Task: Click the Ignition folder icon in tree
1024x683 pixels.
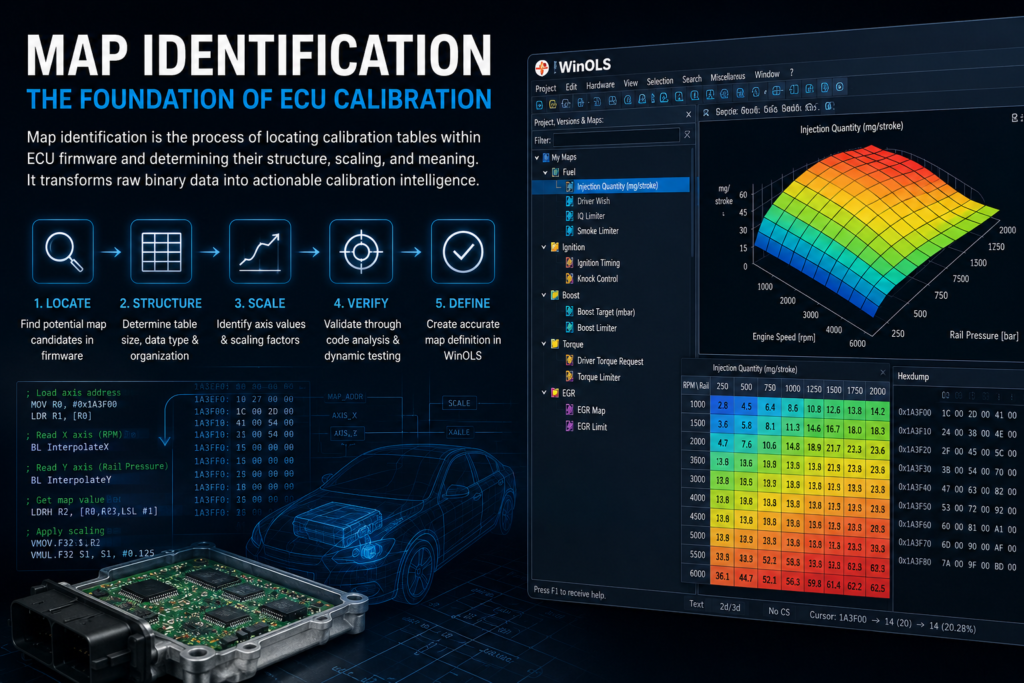Action: [554, 247]
